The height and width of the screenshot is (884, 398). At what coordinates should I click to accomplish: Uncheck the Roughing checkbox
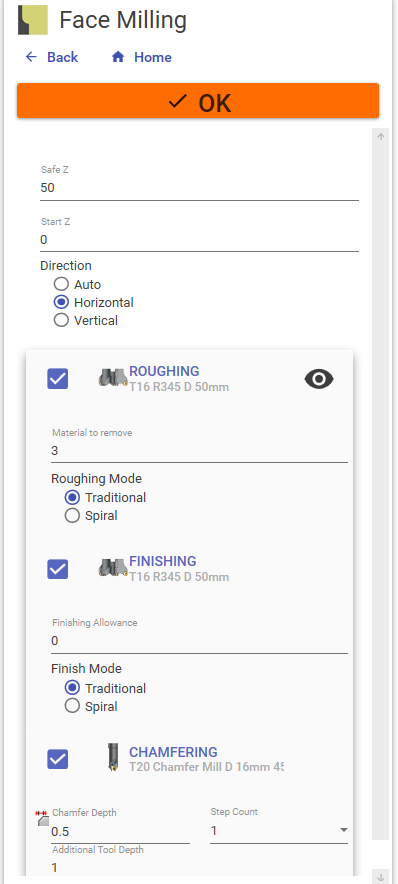[58, 379]
